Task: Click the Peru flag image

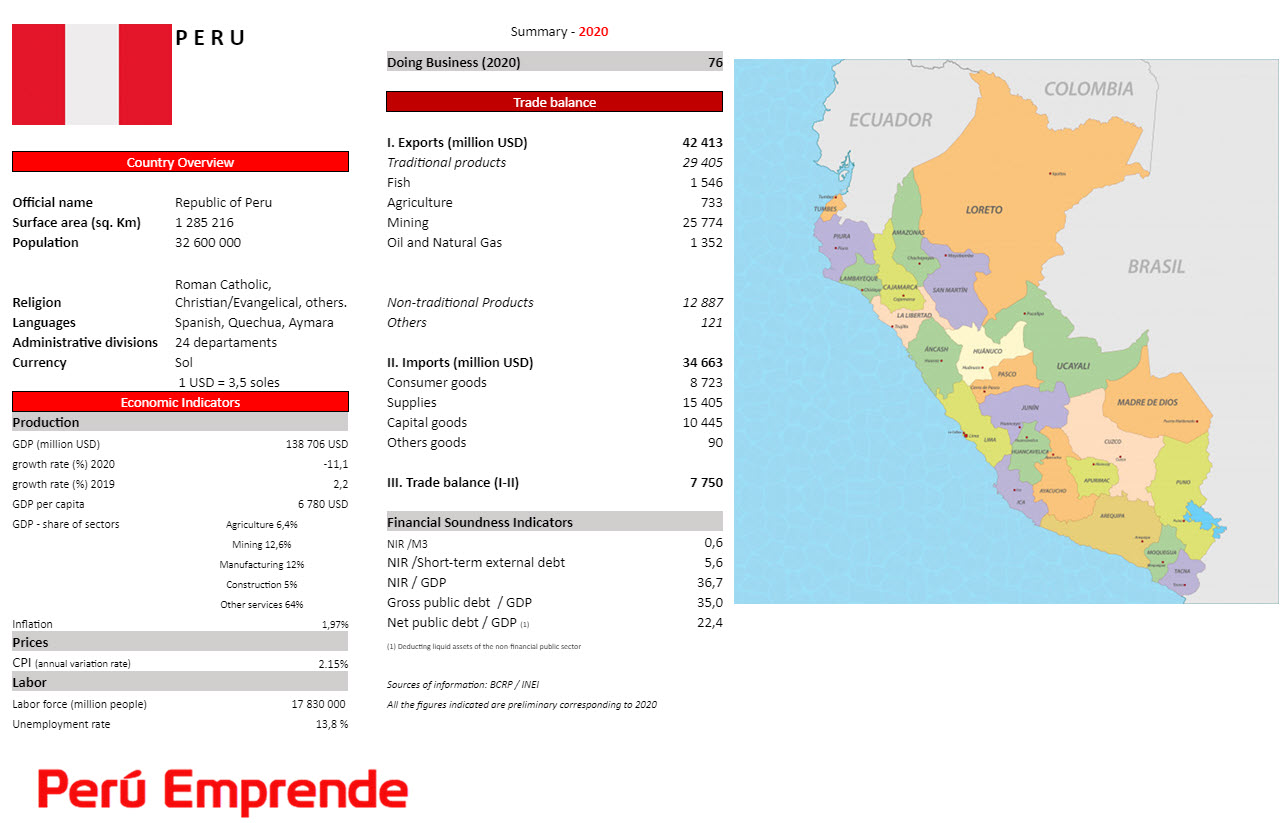Action: pos(91,74)
